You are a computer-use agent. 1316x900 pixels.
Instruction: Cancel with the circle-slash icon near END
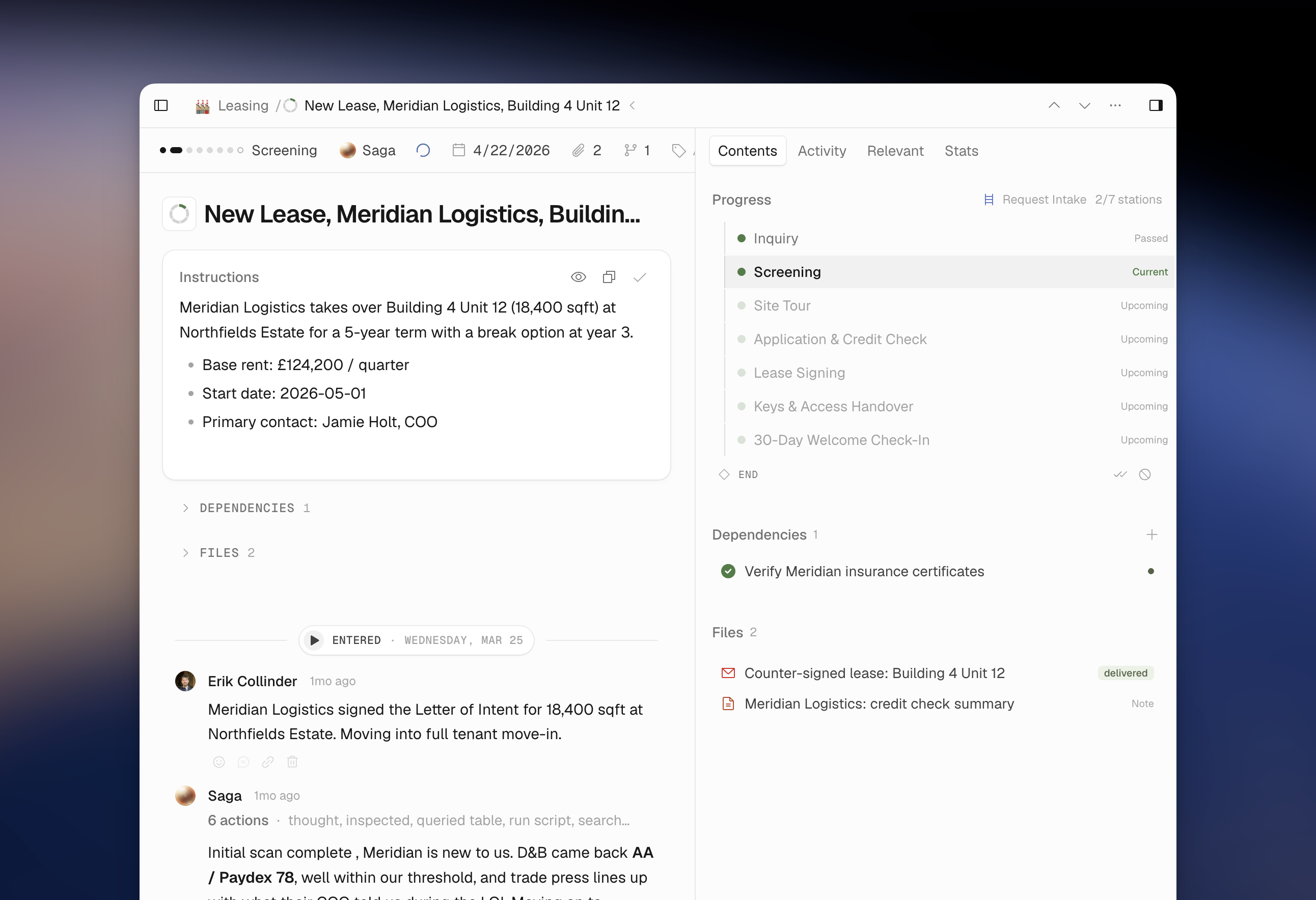1144,474
